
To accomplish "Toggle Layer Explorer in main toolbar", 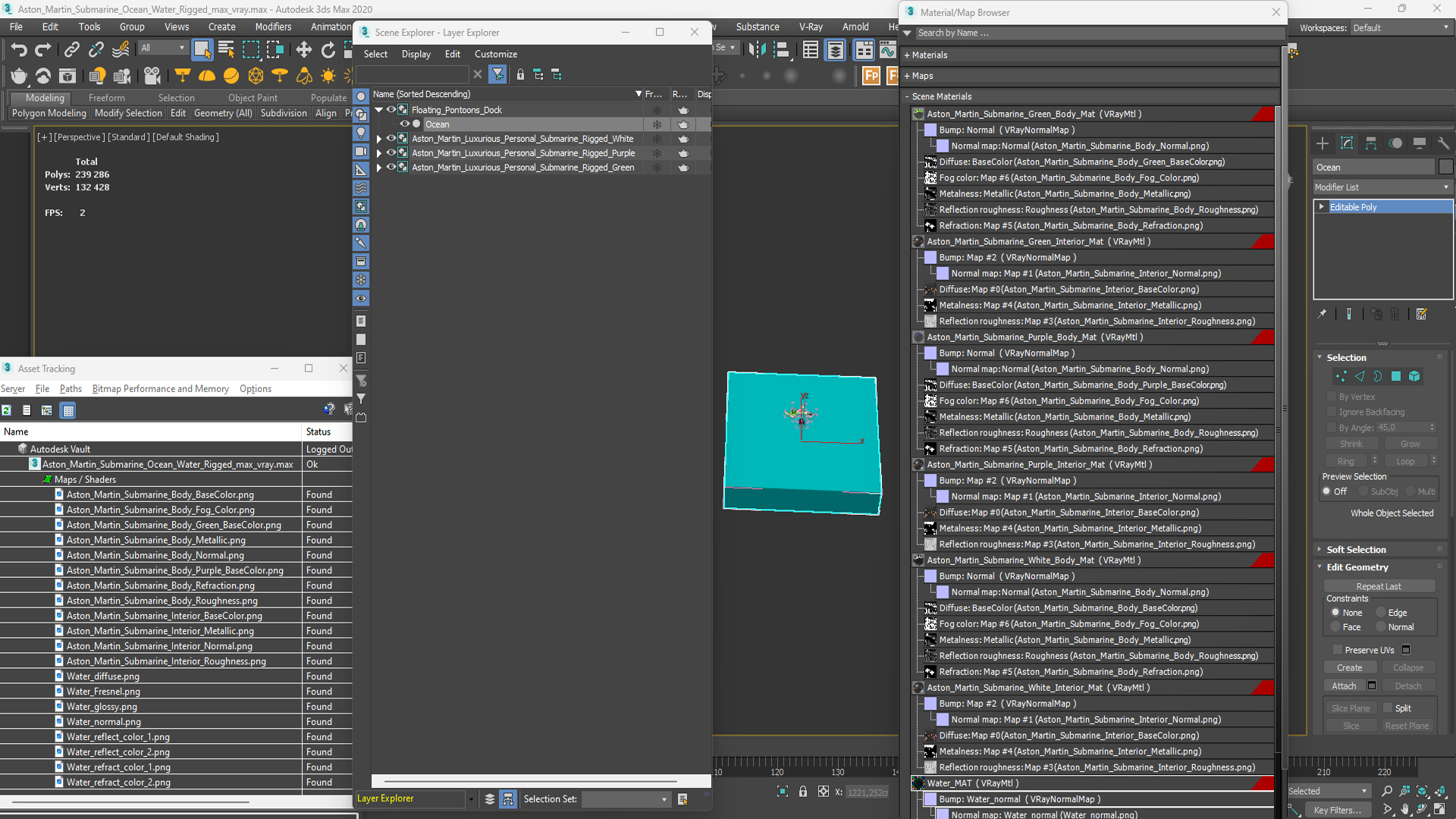I will click(836, 50).
